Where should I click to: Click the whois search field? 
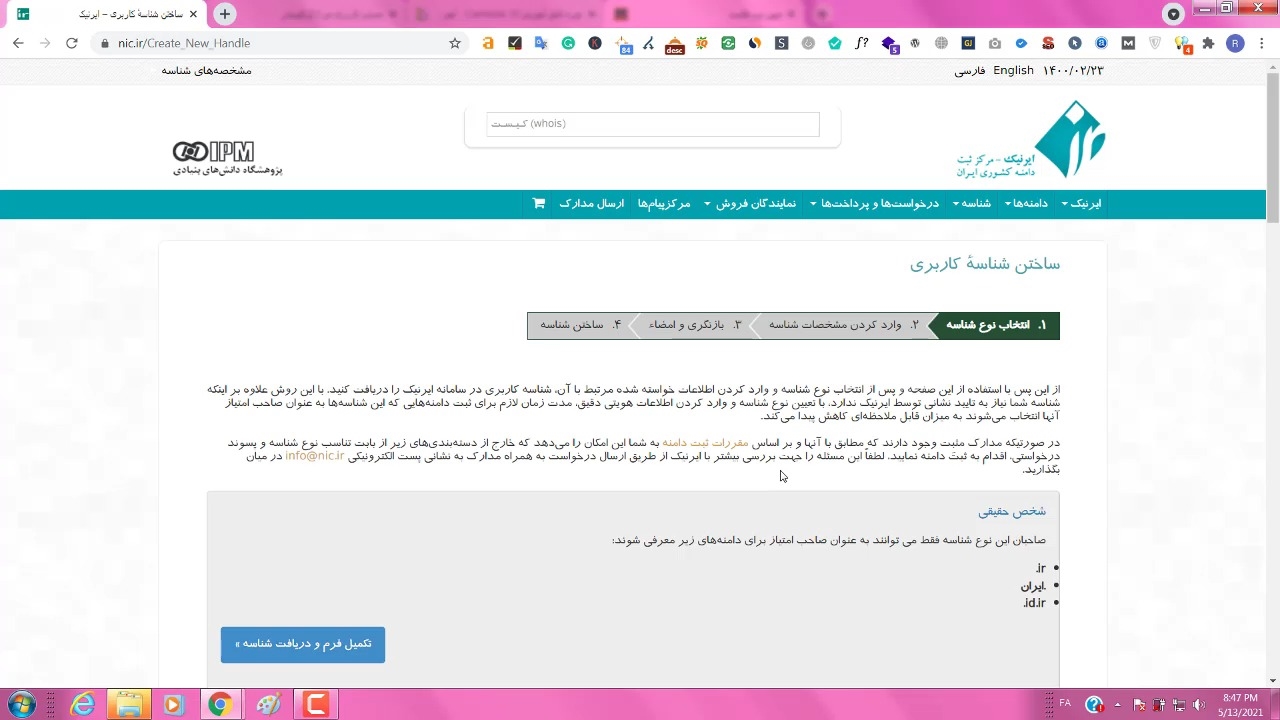coord(652,124)
